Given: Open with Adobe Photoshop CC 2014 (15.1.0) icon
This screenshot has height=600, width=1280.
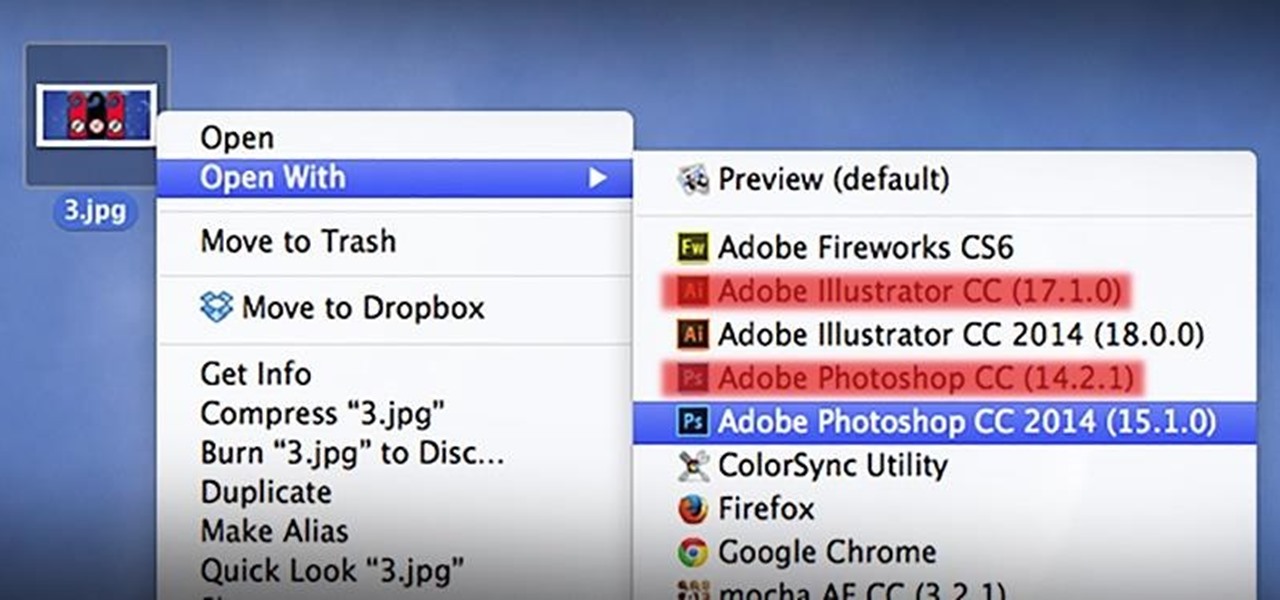Looking at the screenshot, I should 692,422.
